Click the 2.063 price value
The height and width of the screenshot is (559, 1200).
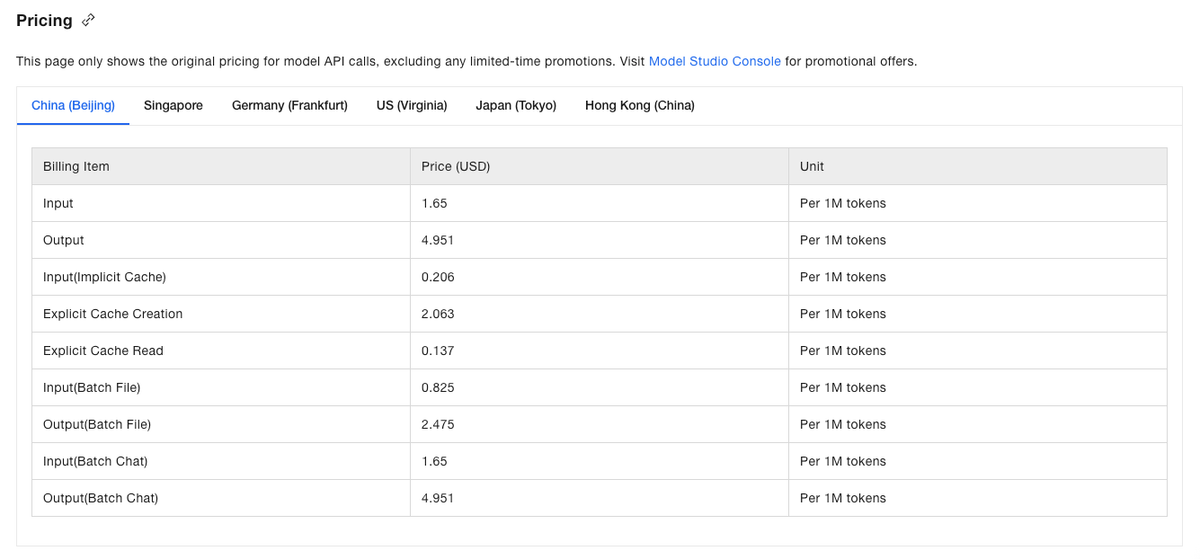click(x=438, y=314)
